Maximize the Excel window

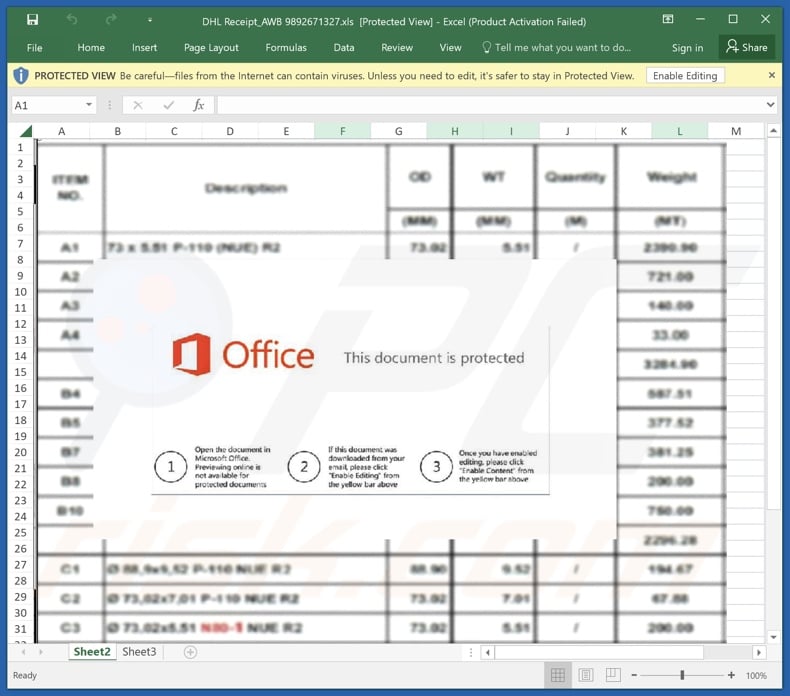pyautogui.click(x=733, y=19)
